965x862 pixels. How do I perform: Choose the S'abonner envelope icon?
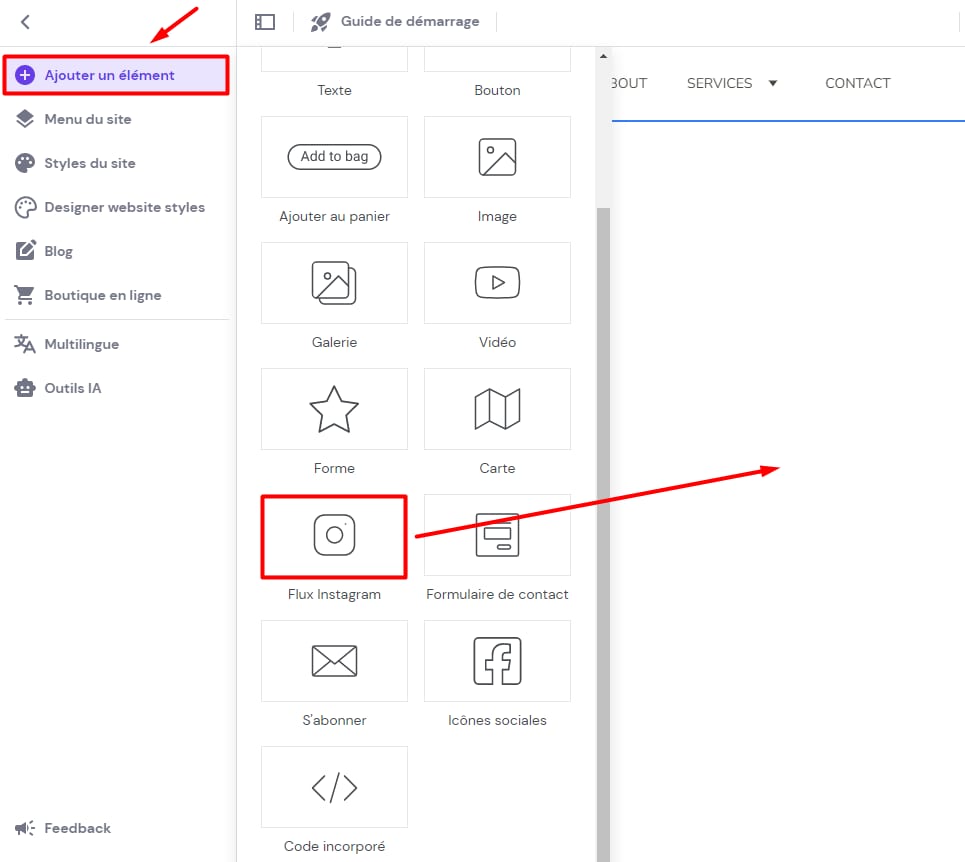coord(334,661)
